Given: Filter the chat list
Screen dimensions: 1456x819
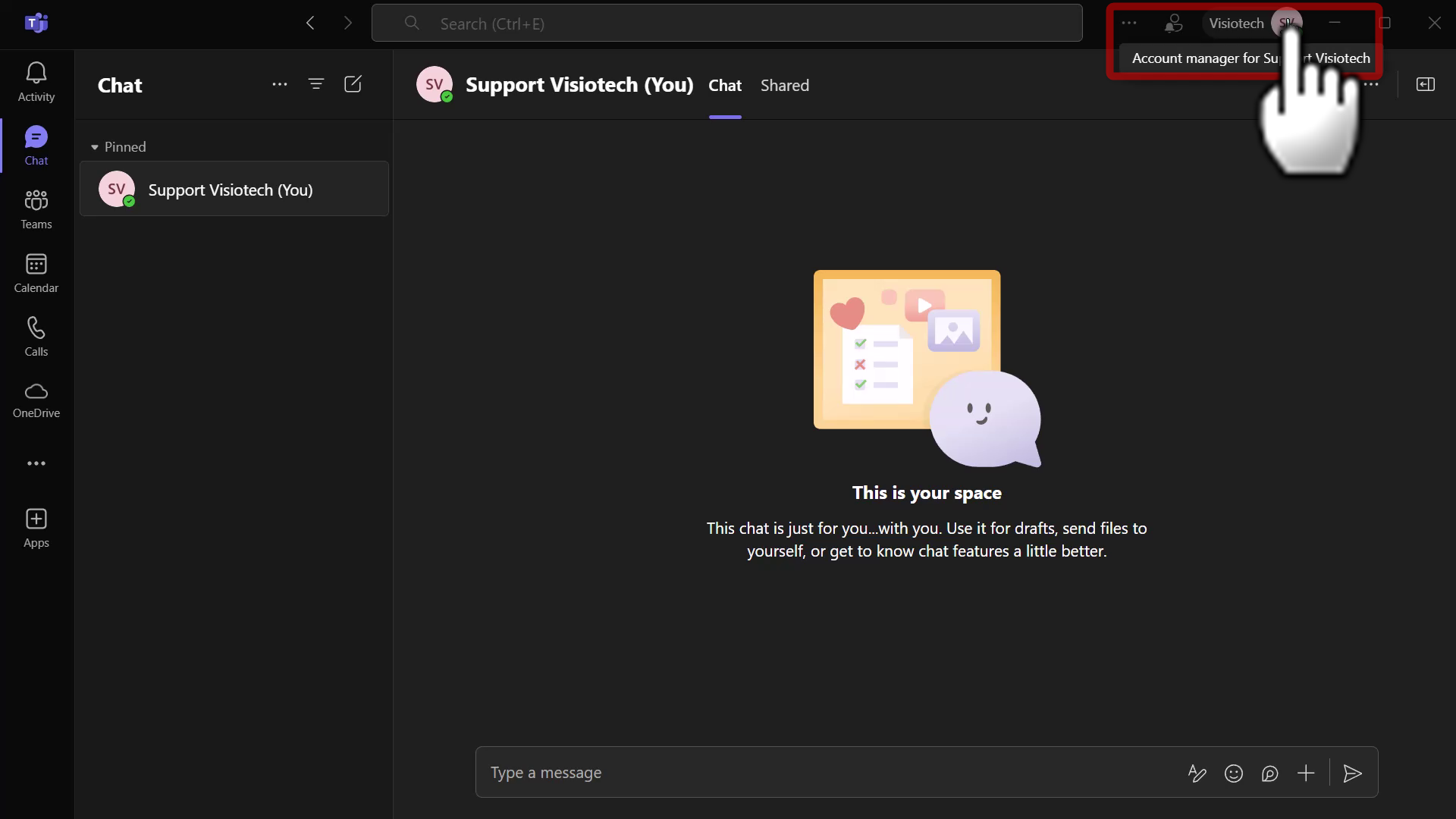Looking at the screenshot, I should tap(316, 84).
